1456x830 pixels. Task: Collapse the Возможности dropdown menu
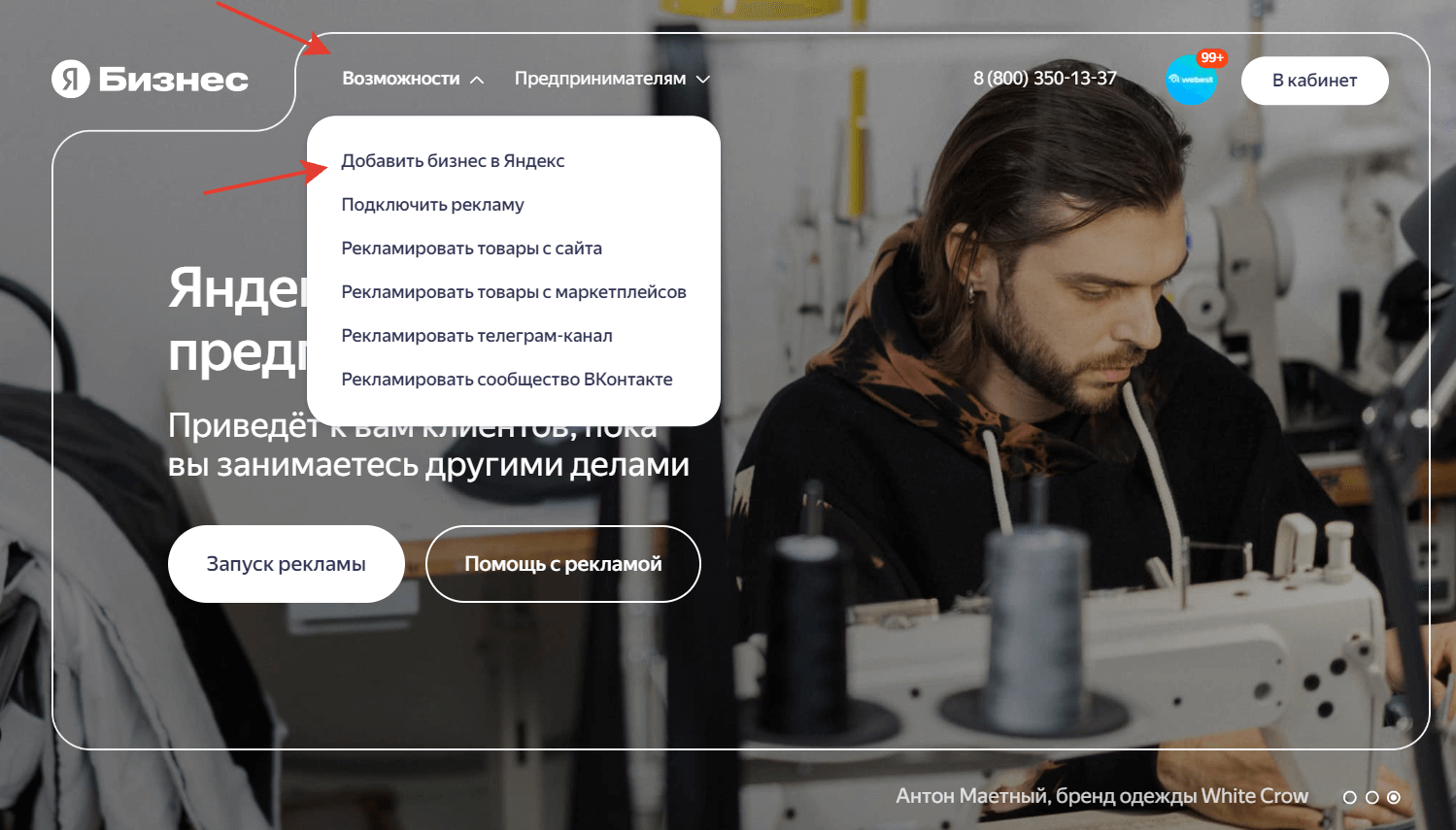pyautogui.click(x=413, y=79)
